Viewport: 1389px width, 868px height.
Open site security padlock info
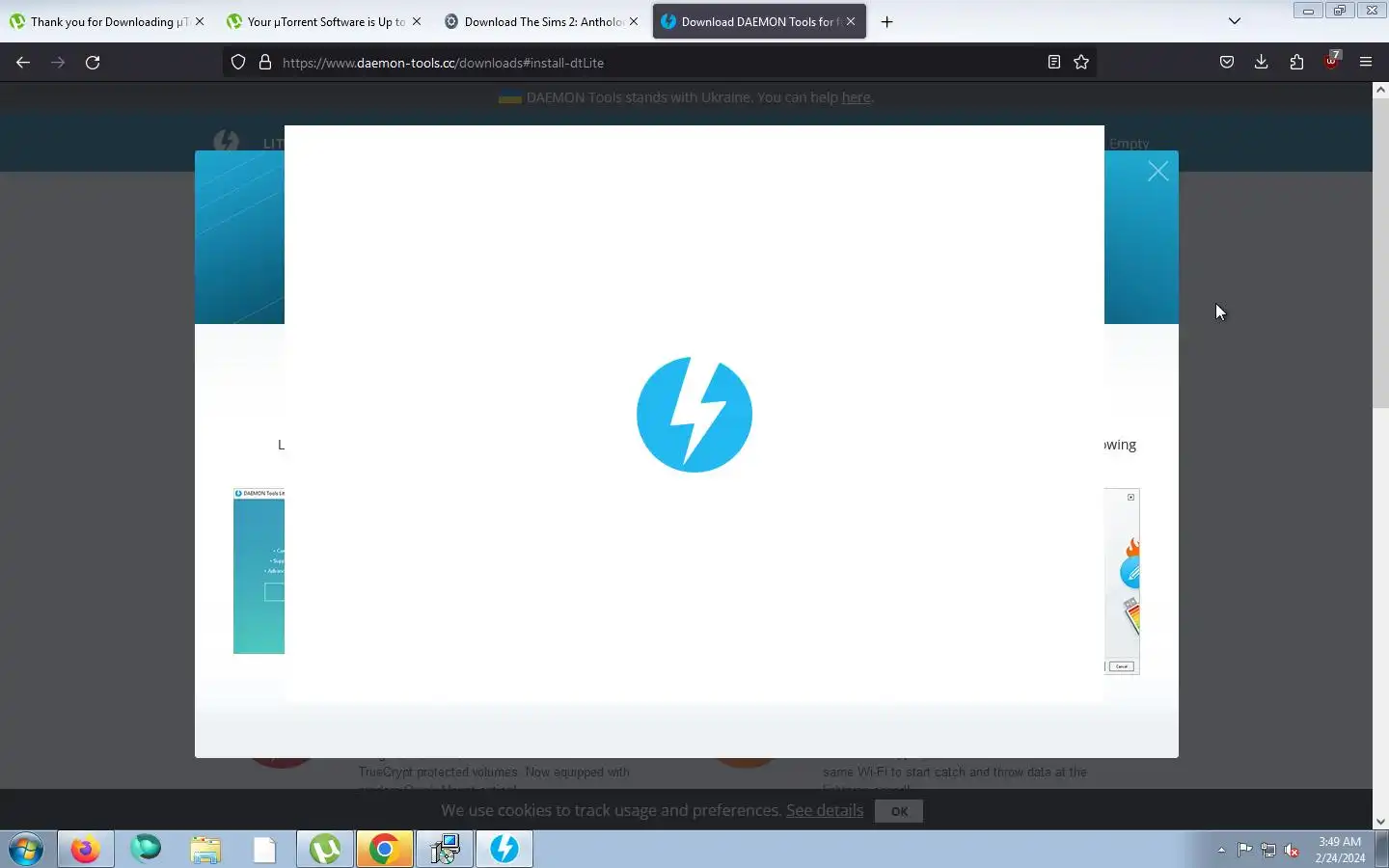(x=265, y=62)
